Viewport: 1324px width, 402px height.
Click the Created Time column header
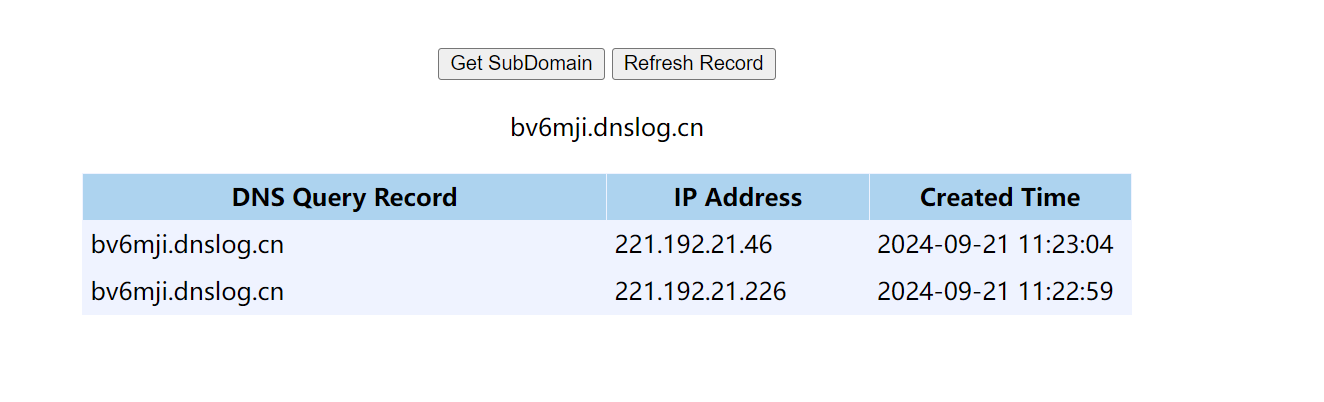point(999,197)
